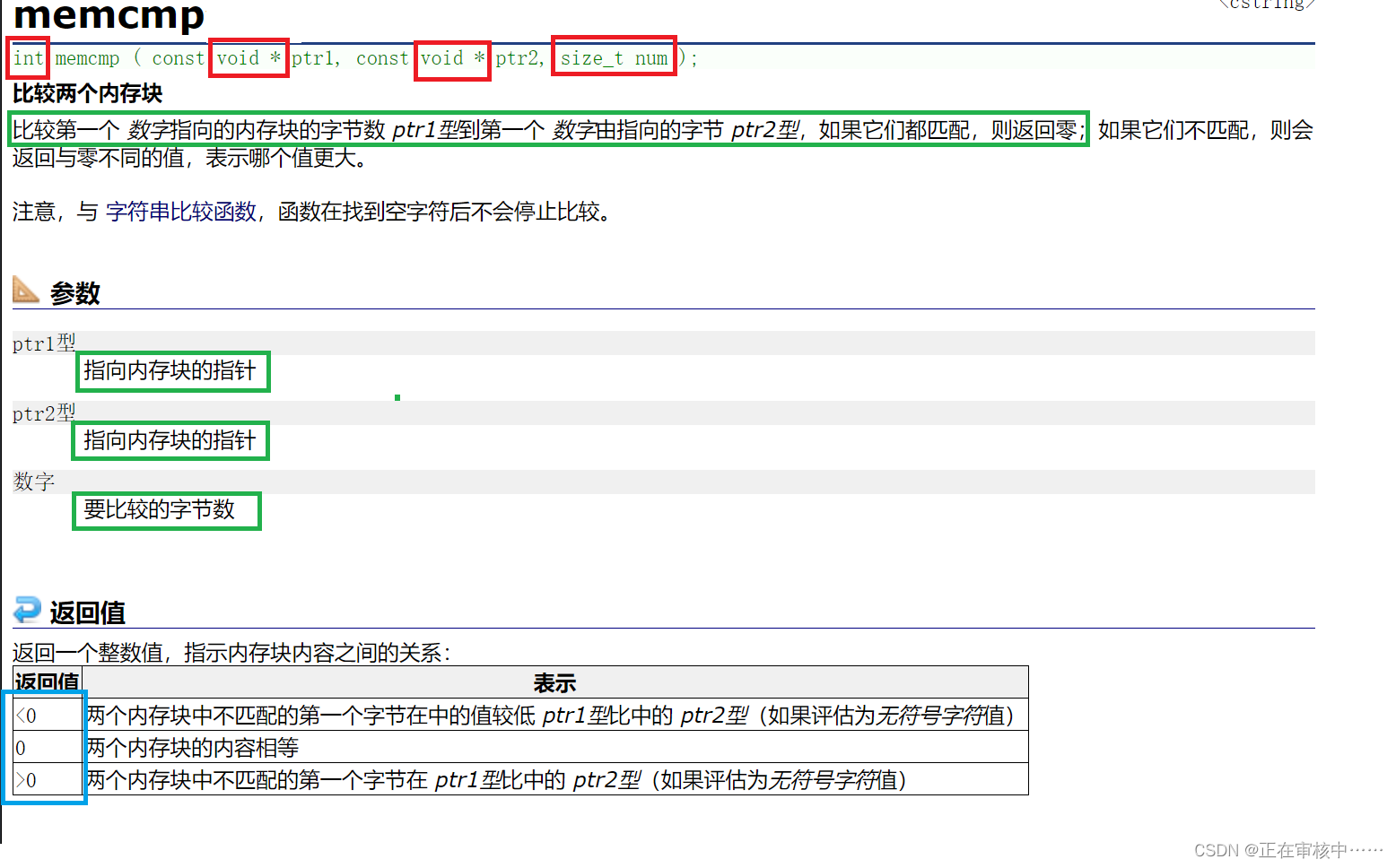Screen dimensions: 1396x868
Task: Click the ptr2型 parameter name
Action: (44, 412)
